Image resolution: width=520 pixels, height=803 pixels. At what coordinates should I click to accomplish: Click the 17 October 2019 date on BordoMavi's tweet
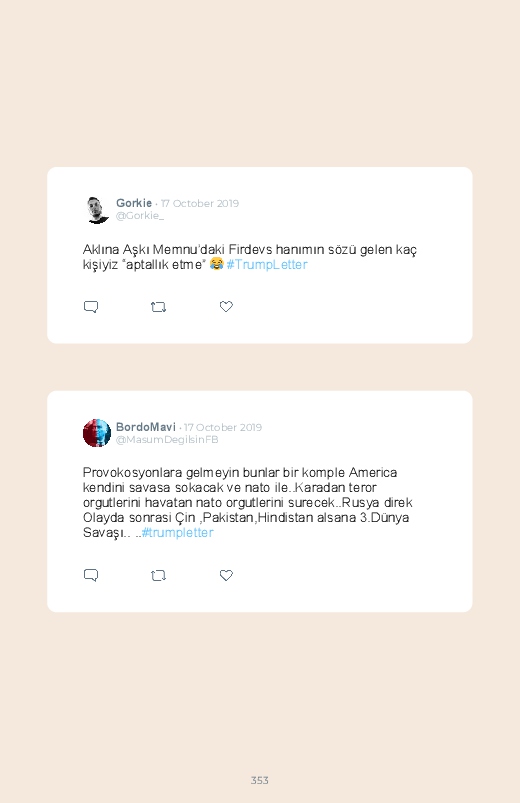click(223, 427)
